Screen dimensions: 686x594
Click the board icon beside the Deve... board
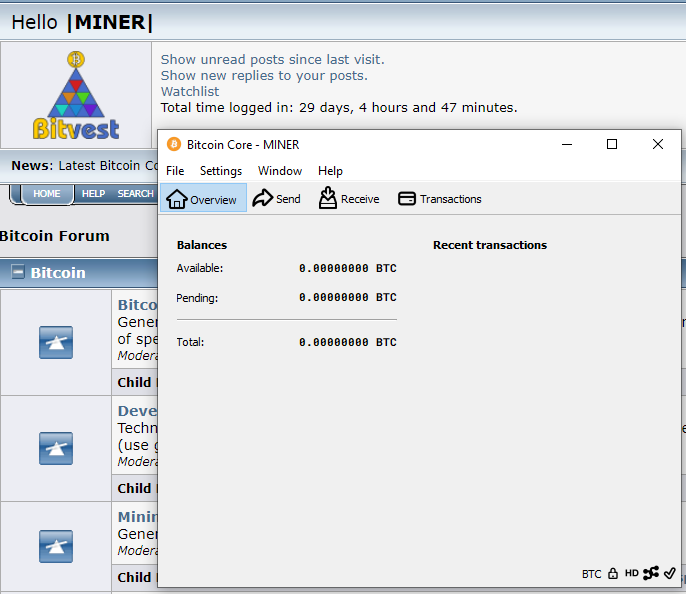click(x=56, y=448)
